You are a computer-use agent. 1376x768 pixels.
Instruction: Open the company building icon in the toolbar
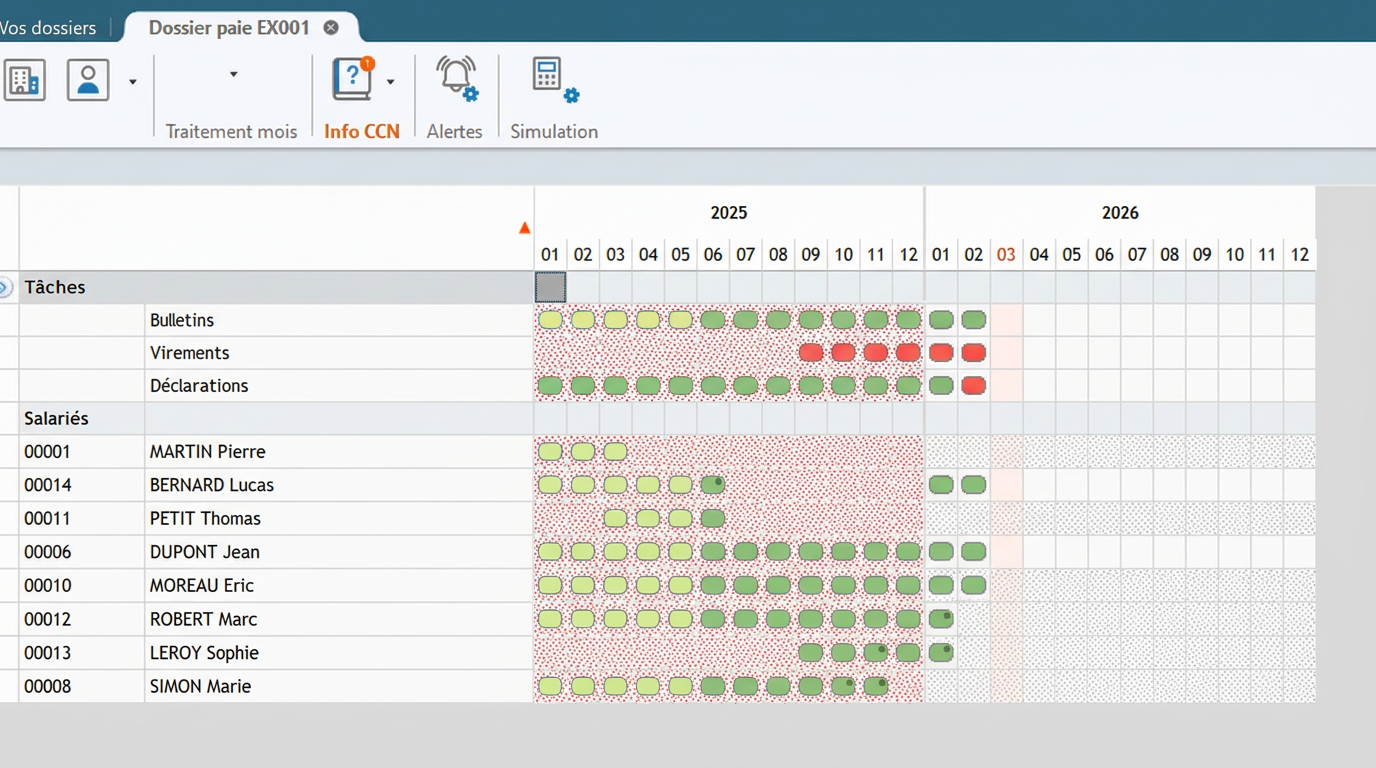coord(24,80)
